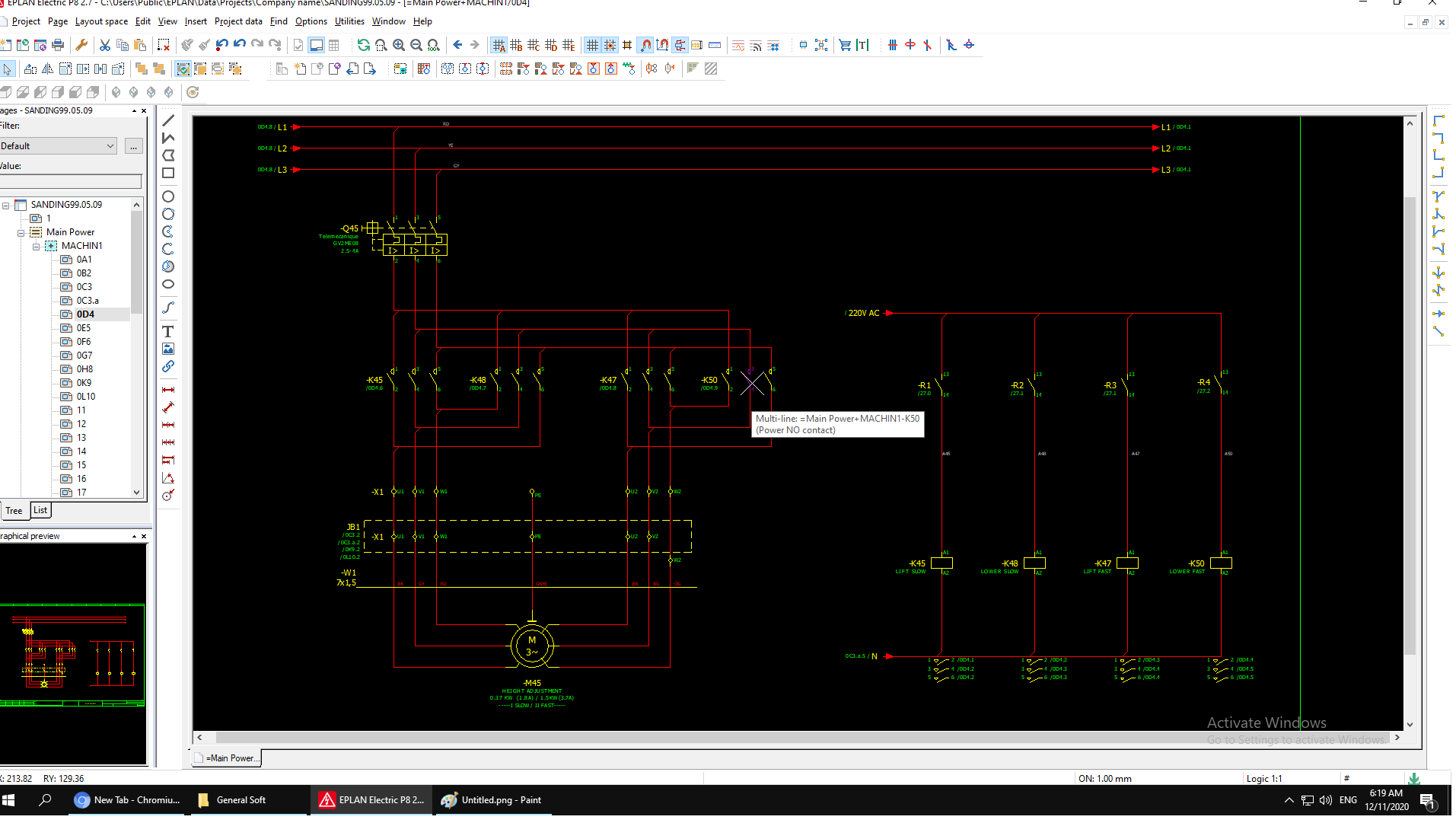
Task: Click the Cut scissors icon
Action: click(105, 46)
